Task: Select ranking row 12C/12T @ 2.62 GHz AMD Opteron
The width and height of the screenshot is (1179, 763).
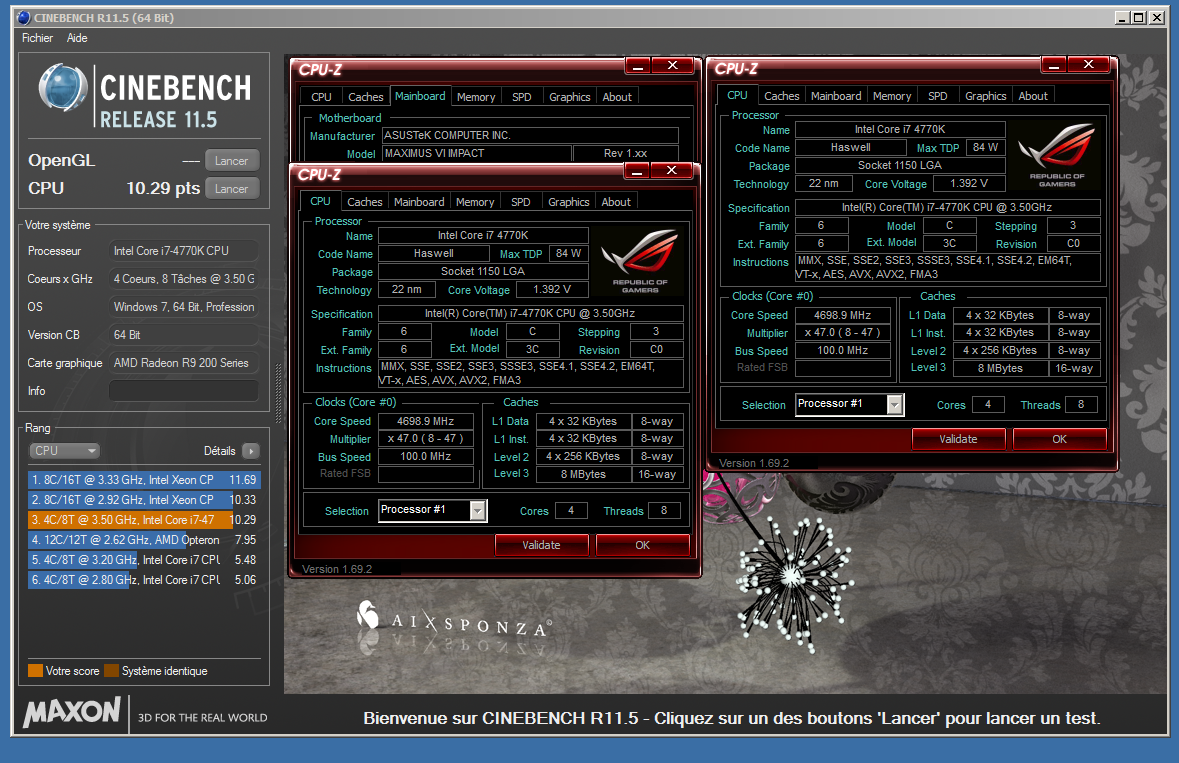Action: 143,540
